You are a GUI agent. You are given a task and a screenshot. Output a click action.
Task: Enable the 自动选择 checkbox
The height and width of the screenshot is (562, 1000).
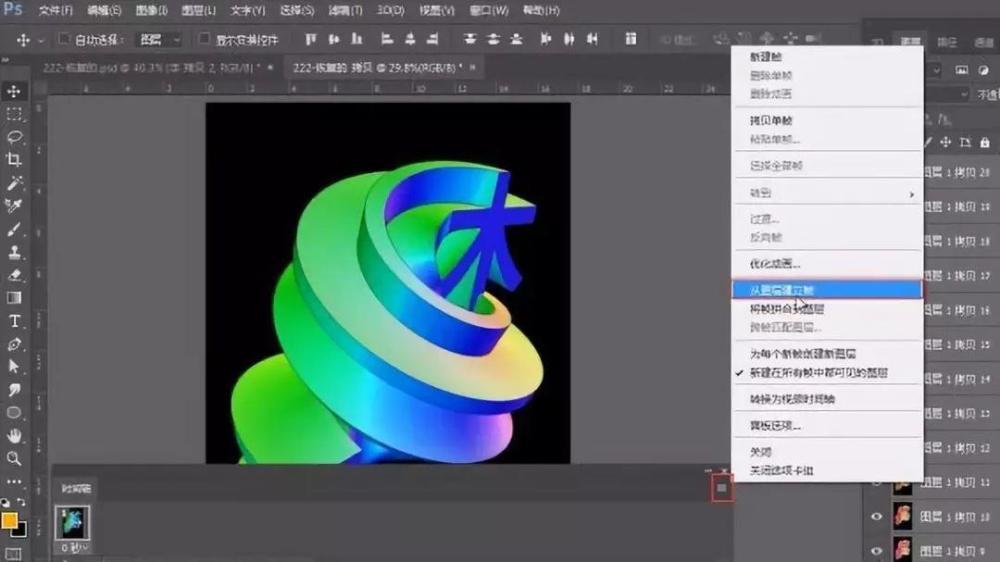[65, 40]
